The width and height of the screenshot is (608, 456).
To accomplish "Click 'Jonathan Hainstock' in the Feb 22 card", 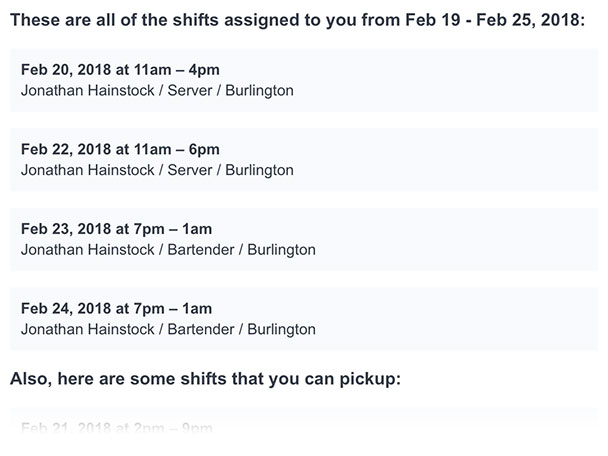I will (x=88, y=170).
